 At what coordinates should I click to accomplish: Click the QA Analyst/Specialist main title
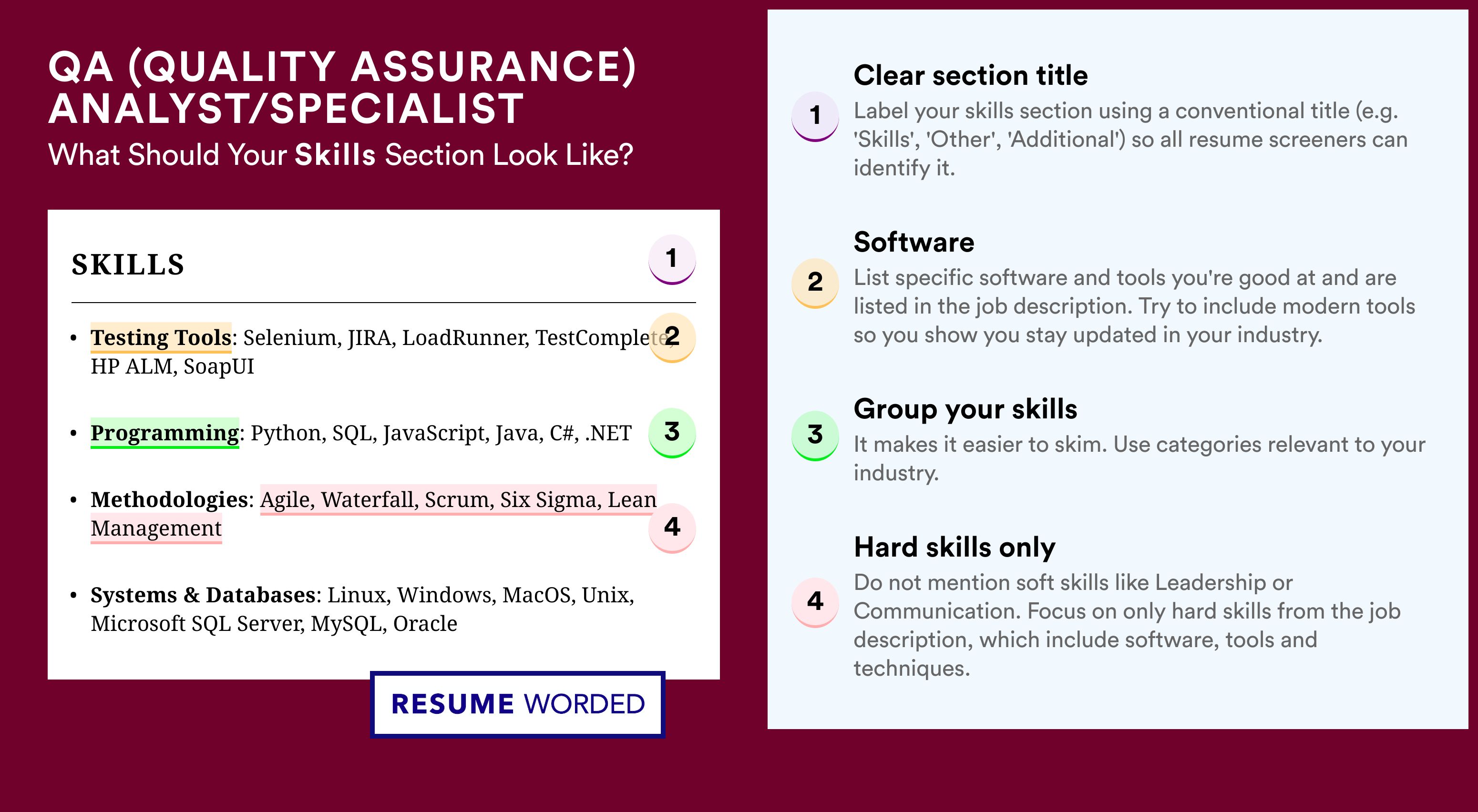click(x=342, y=87)
